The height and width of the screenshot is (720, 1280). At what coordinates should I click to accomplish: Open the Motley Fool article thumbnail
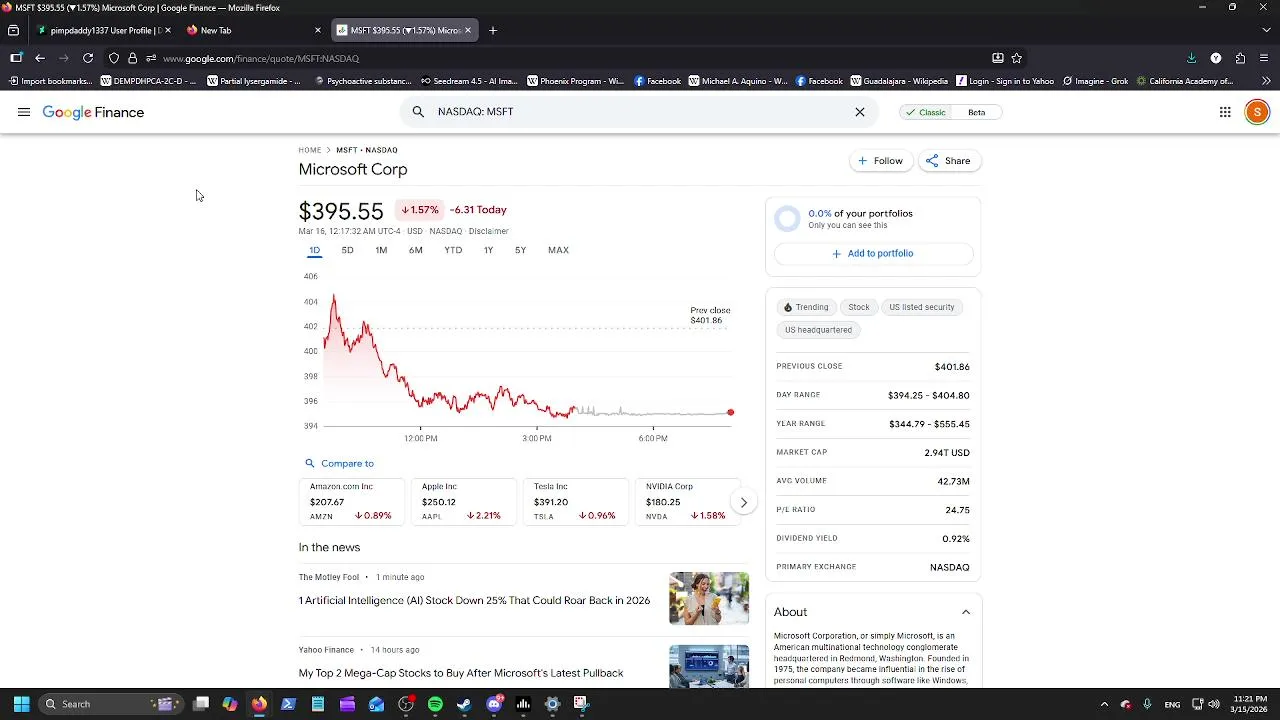pyautogui.click(x=709, y=598)
